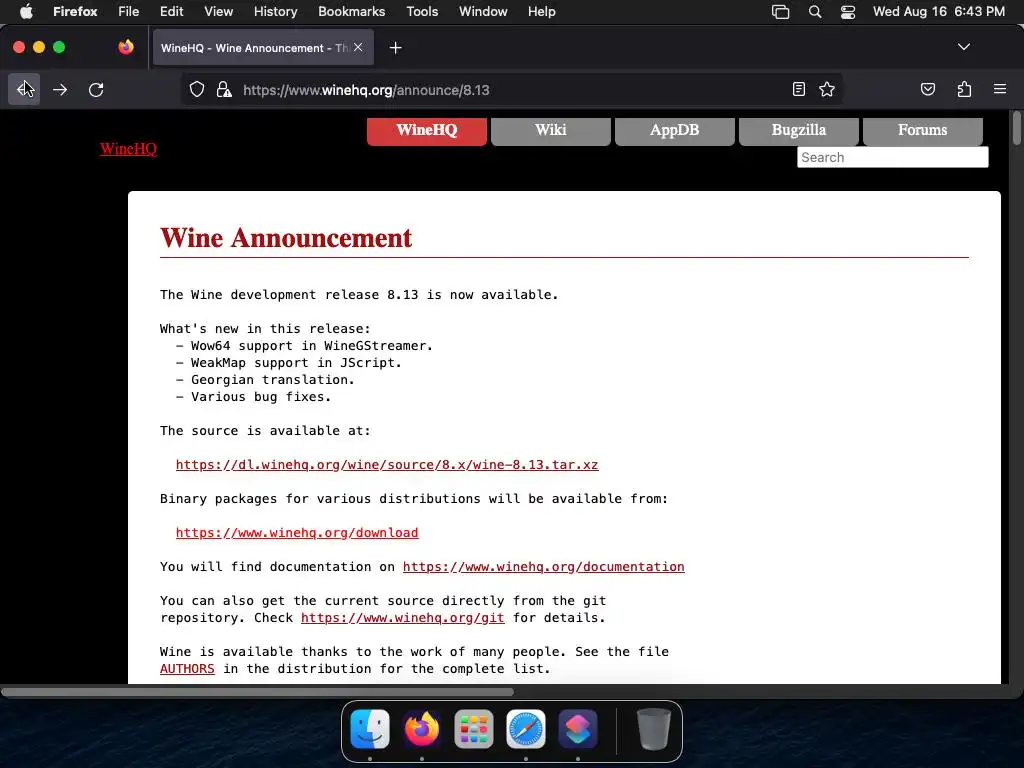Screen dimensions: 1024x768
Task: Click the Stage Manager menu bar icon
Action: [780, 11]
